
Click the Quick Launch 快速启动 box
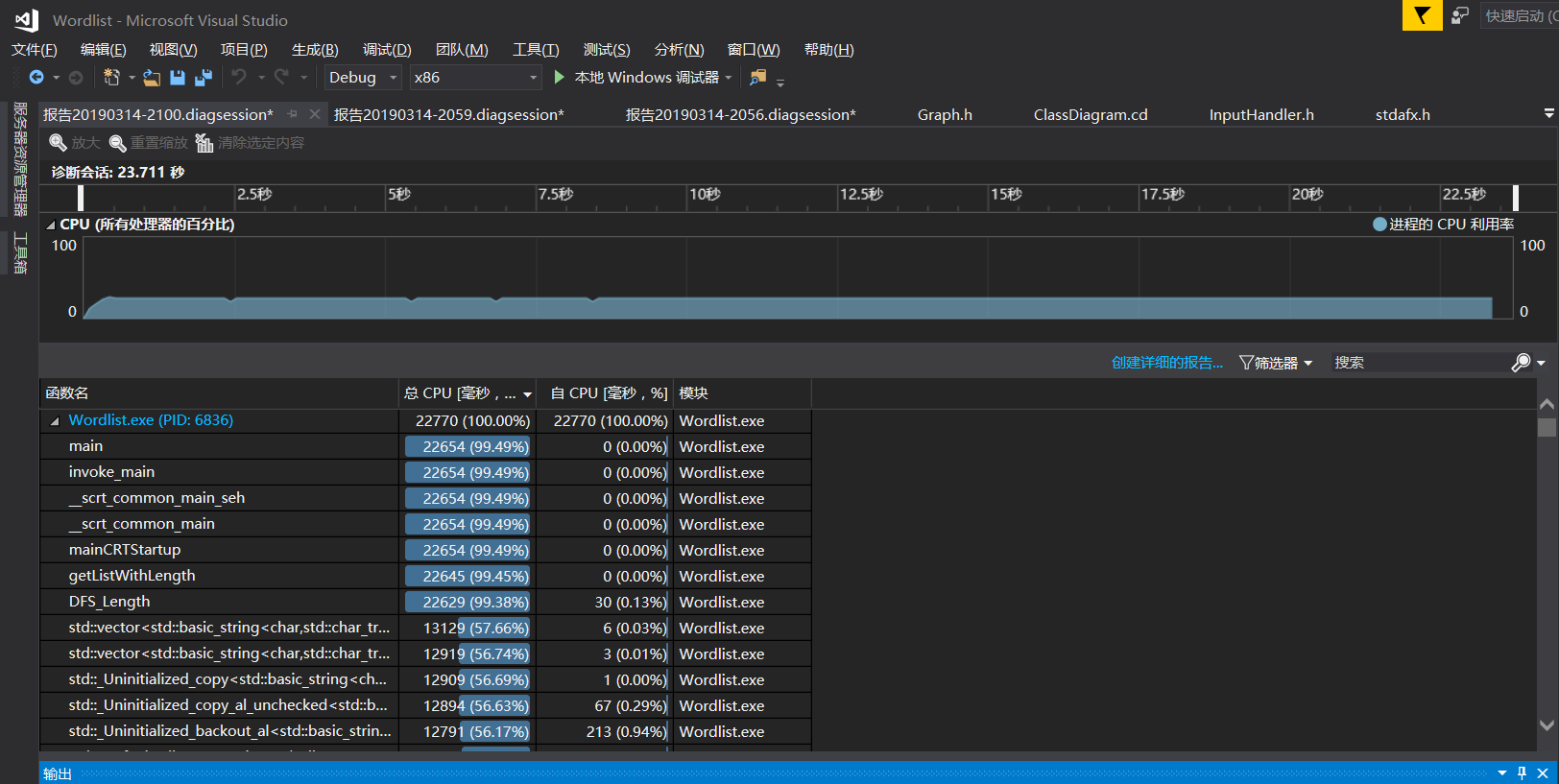pos(1521,15)
